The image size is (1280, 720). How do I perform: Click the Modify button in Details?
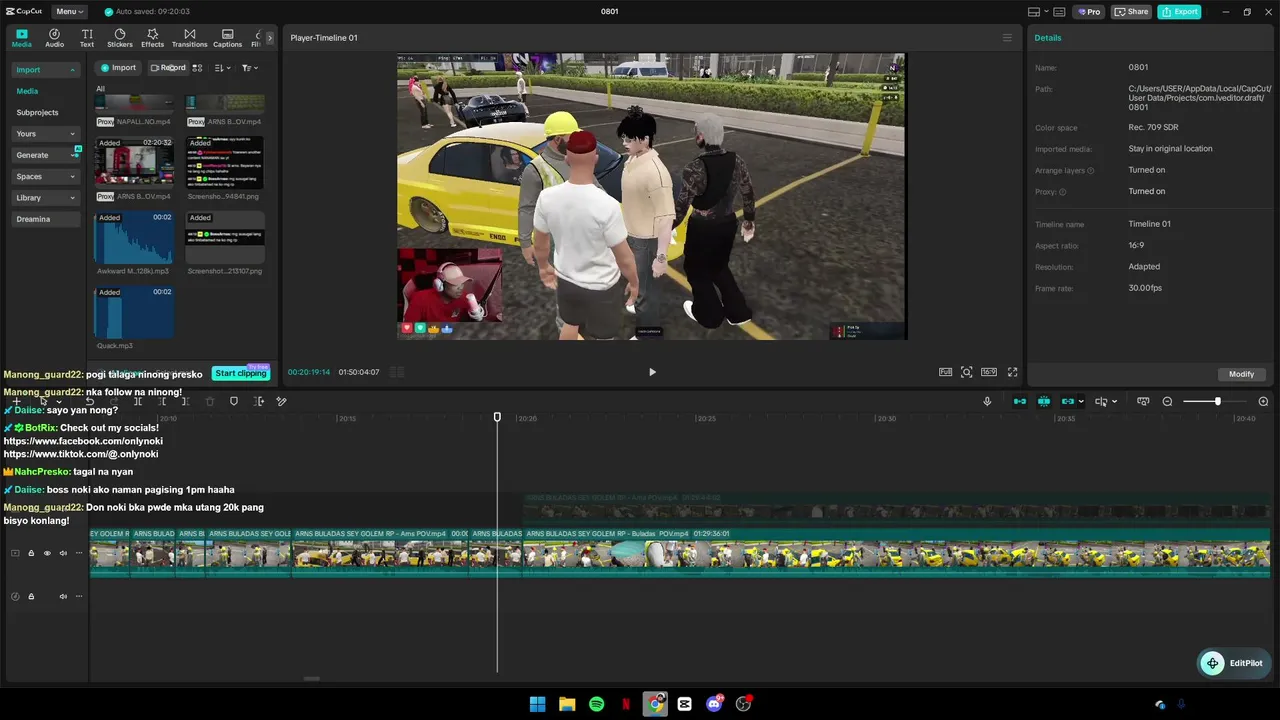(x=1241, y=374)
